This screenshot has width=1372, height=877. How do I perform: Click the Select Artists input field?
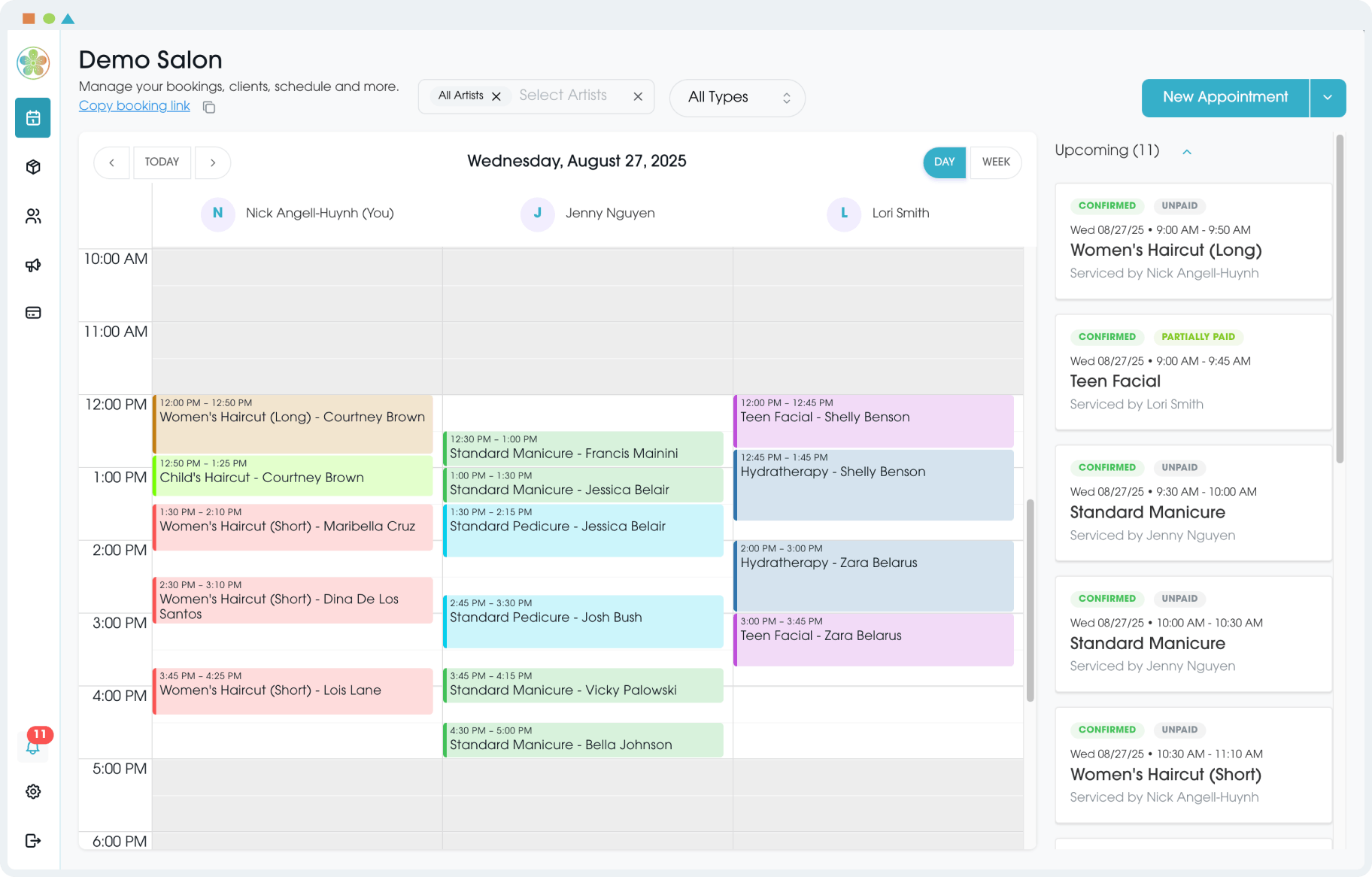point(563,96)
